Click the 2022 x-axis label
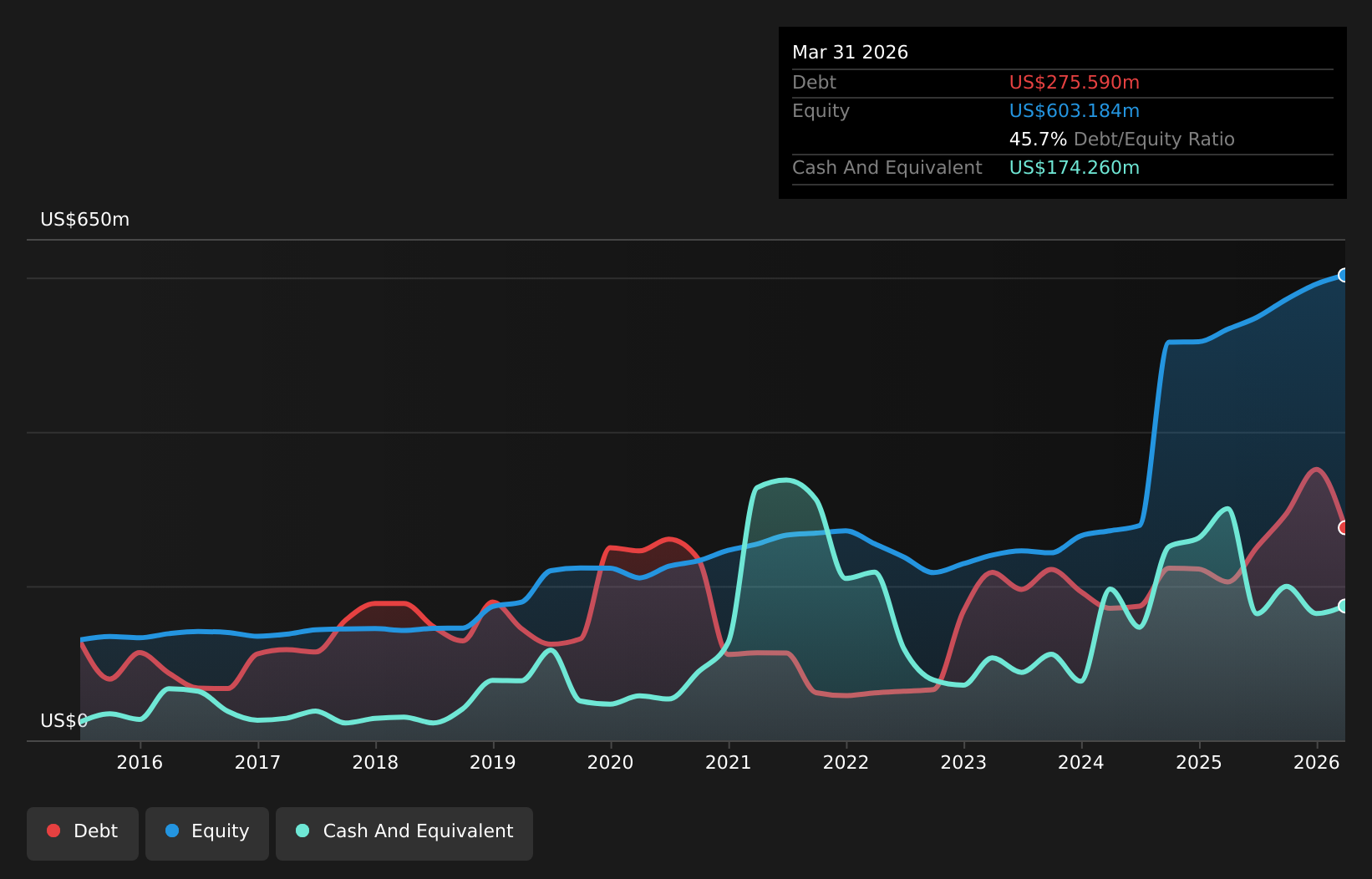The width and height of the screenshot is (1372, 879). 846,762
